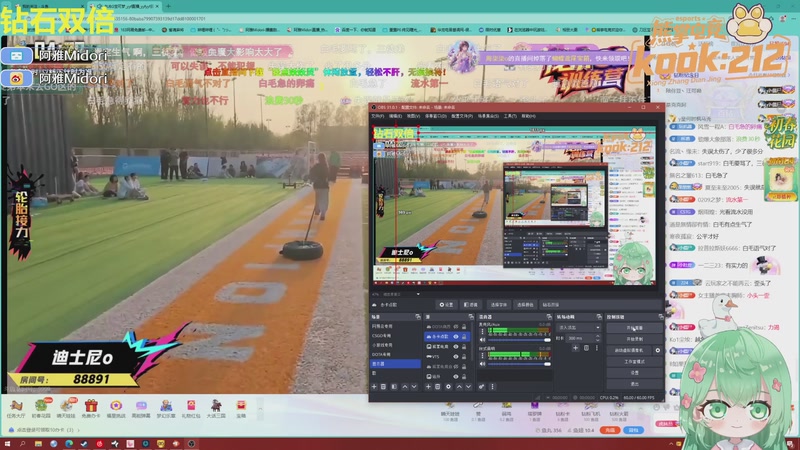Screen dimensions: 800x450
Task: Click the OBS Studio taskbar icon
Action: [191, 444]
